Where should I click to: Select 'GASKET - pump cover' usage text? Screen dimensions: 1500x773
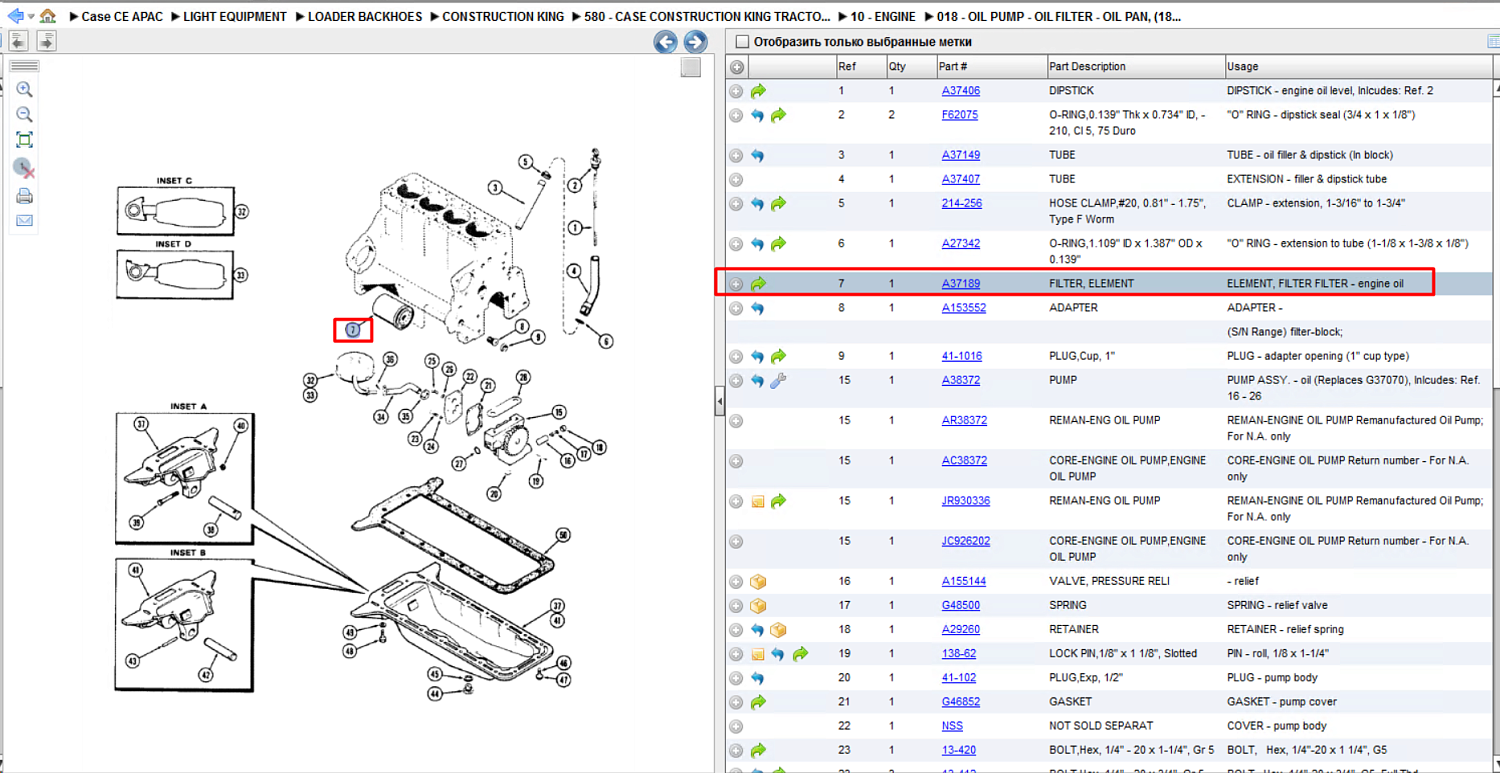(x=1281, y=702)
